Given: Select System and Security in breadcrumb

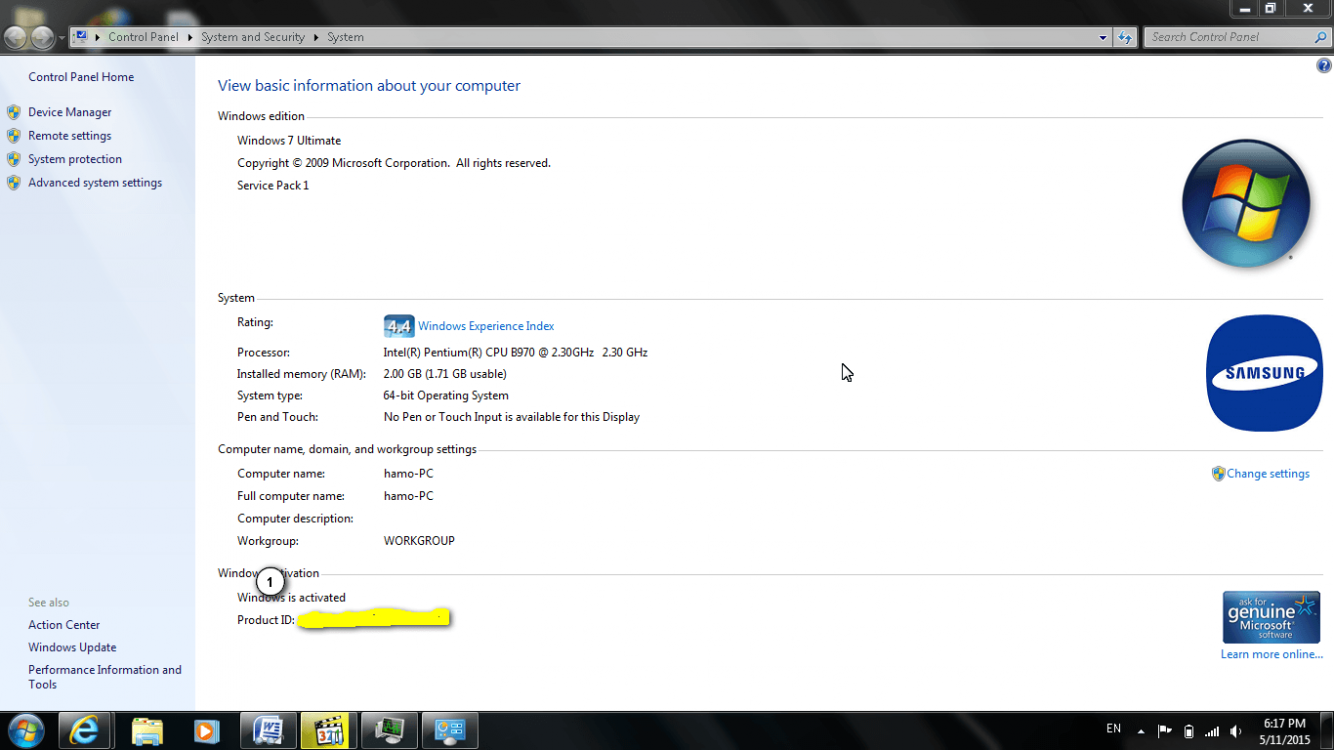Looking at the screenshot, I should 253,37.
